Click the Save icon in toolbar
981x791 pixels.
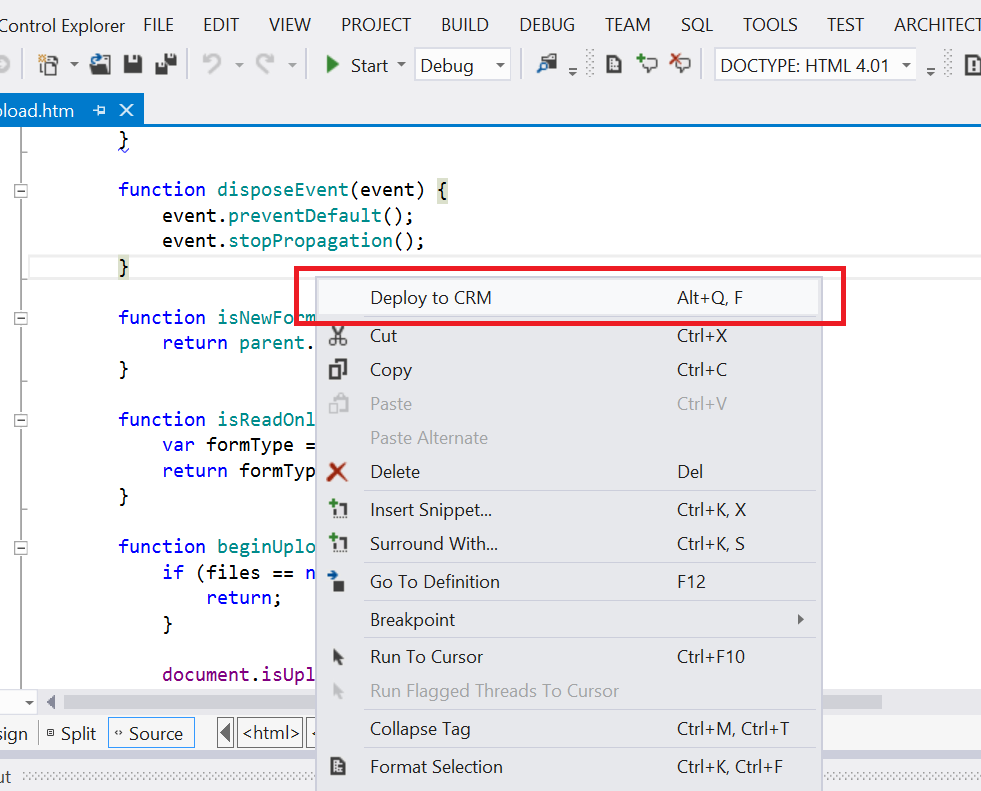click(x=132, y=65)
